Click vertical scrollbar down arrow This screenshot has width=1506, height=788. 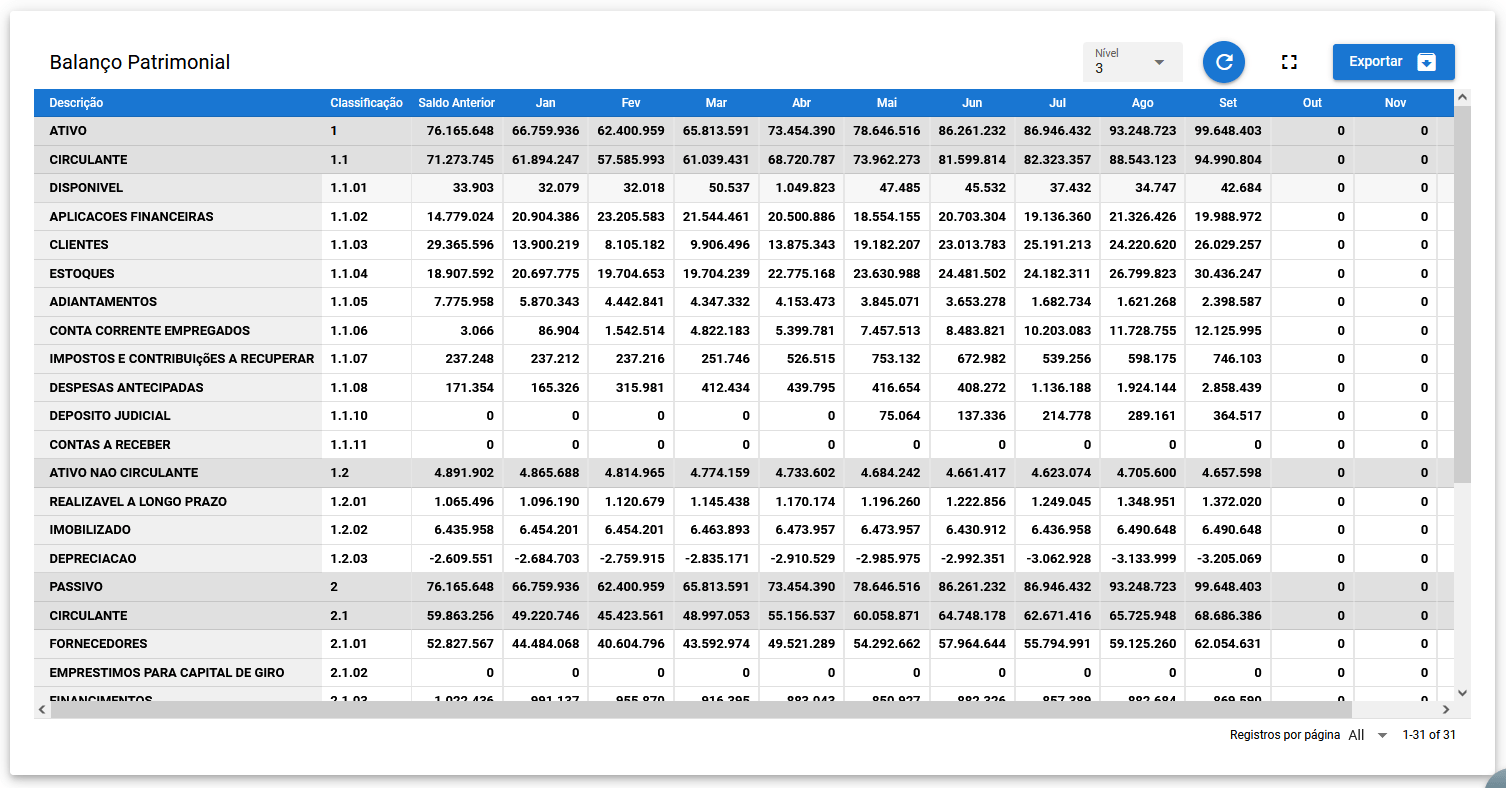1462,692
